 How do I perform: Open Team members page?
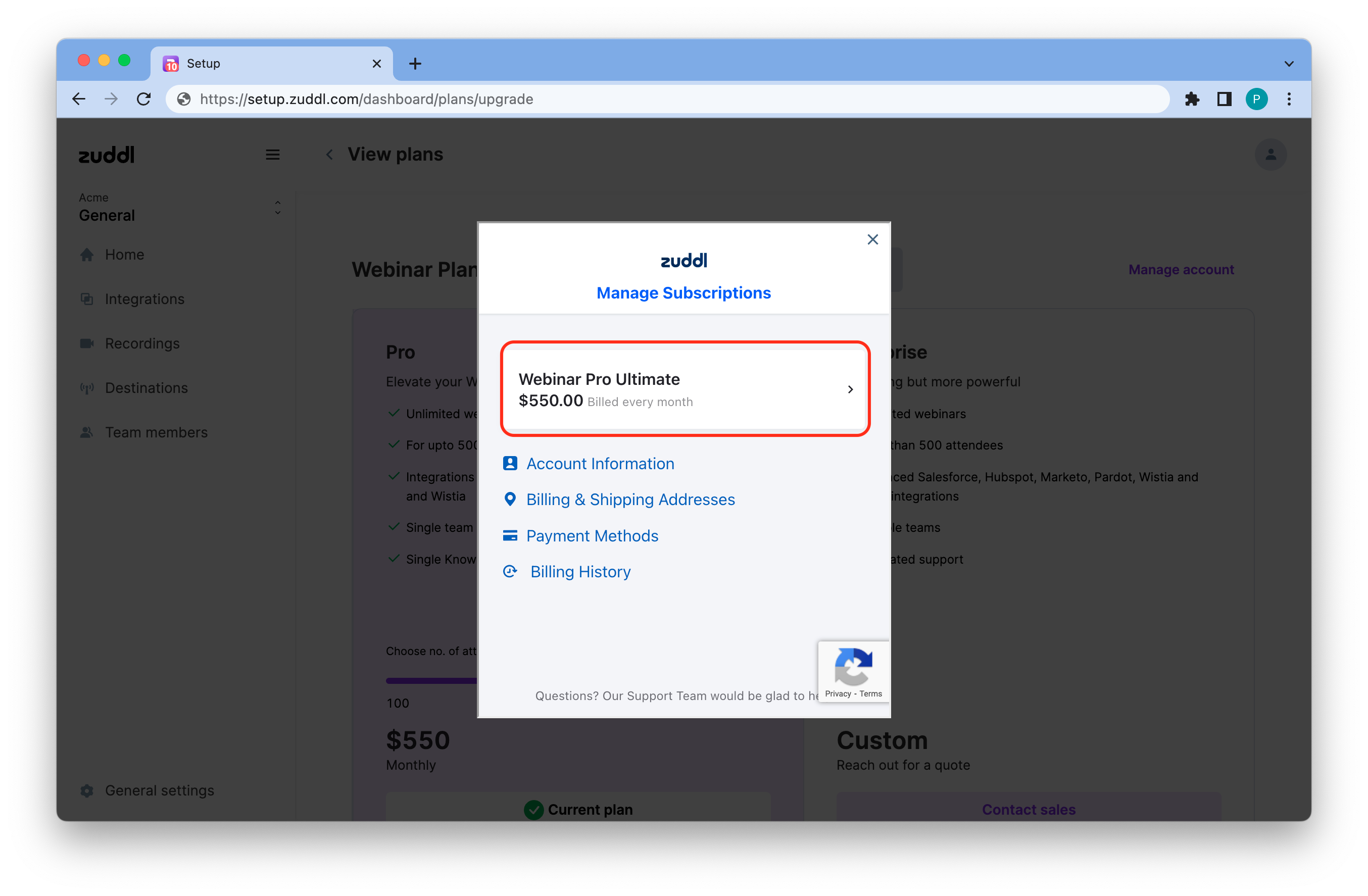tap(156, 432)
